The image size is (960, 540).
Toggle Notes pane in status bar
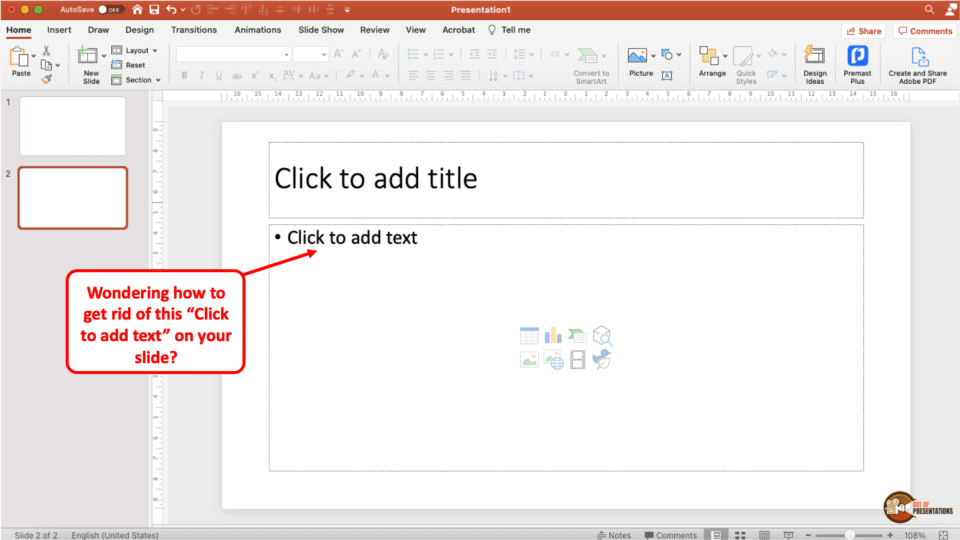pyautogui.click(x=614, y=535)
